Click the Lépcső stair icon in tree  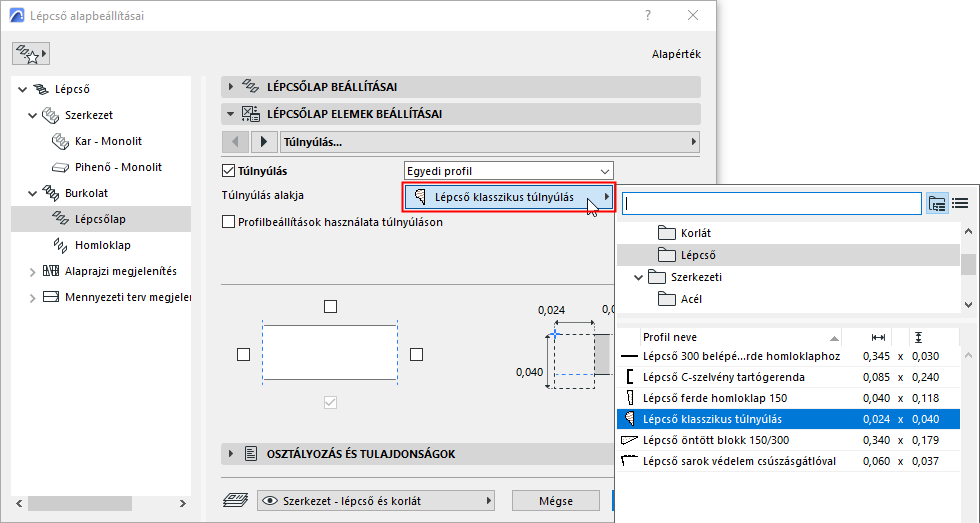(x=41, y=89)
